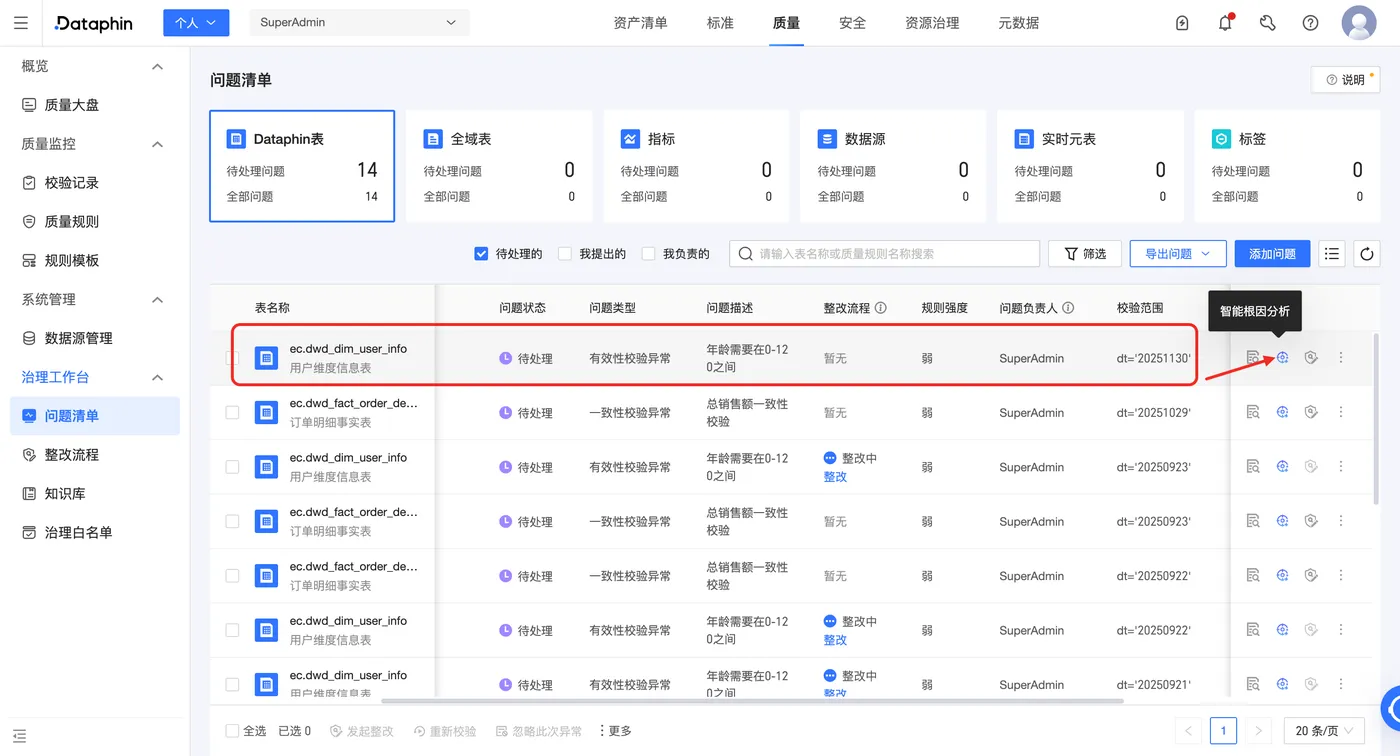Click the first action icon in the dt='20251130' row
This screenshot has height=756, width=1400.
[1253, 358]
